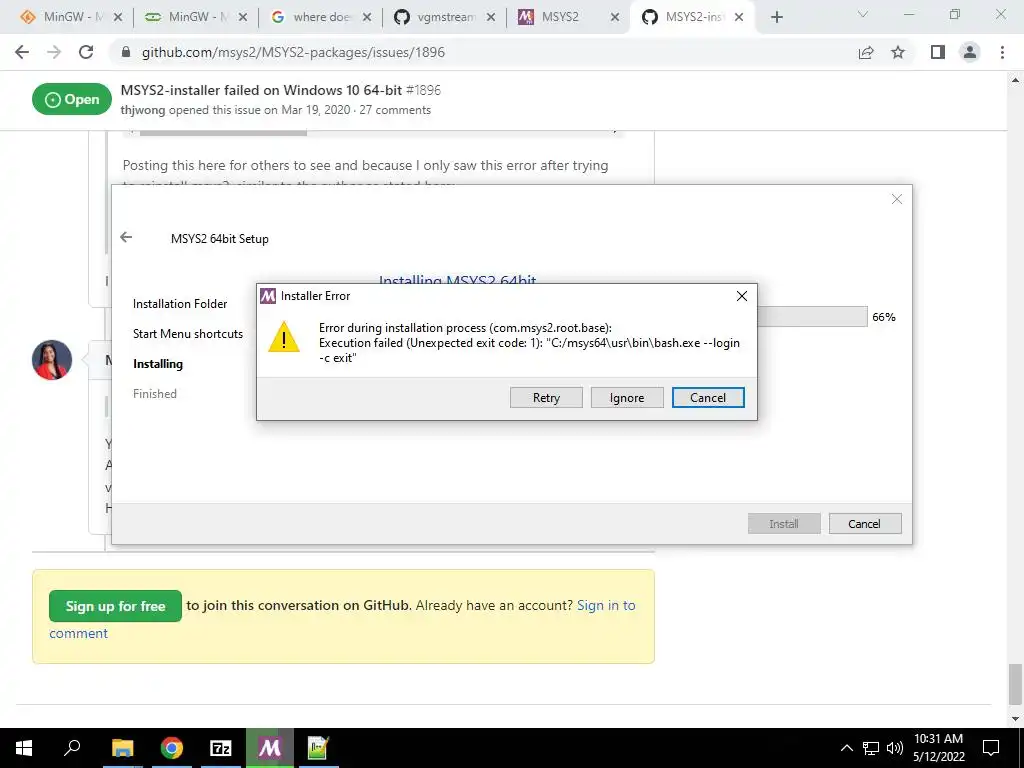The height and width of the screenshot is (768, 1024).
Task: View the site lock icon information
Action: [126, 52]
